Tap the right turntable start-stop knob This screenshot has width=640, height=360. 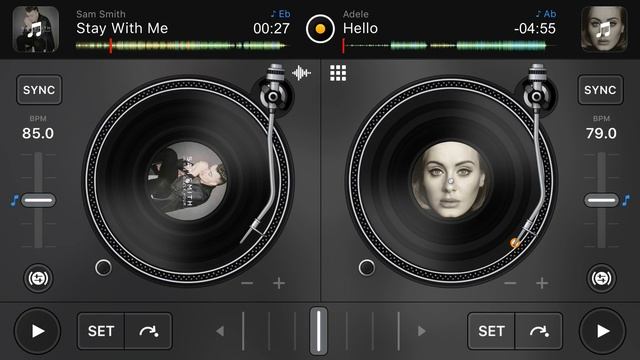pos(367,268)
